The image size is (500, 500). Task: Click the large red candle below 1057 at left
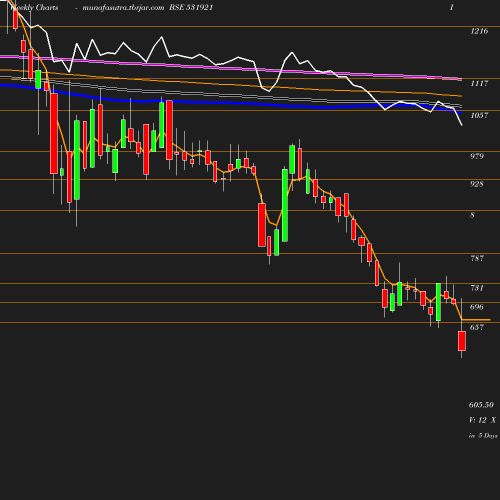point(54,134)
